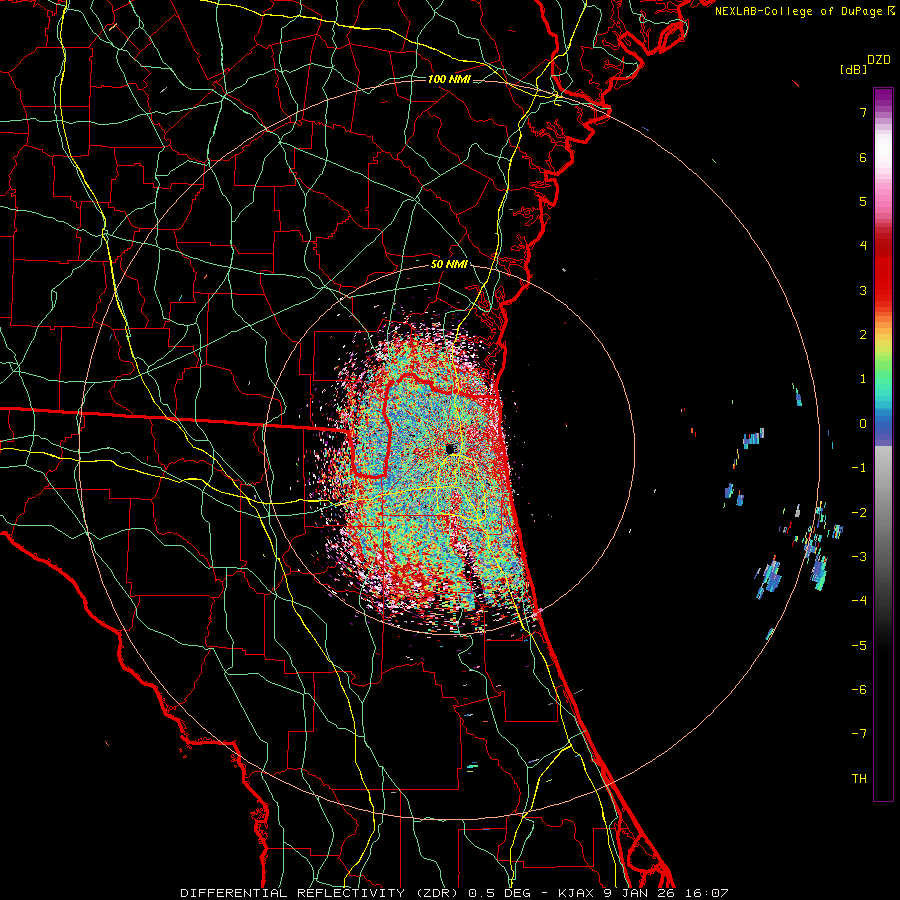Click the color scale value -2
Viewport: 900px width, 900px height.
859,512
